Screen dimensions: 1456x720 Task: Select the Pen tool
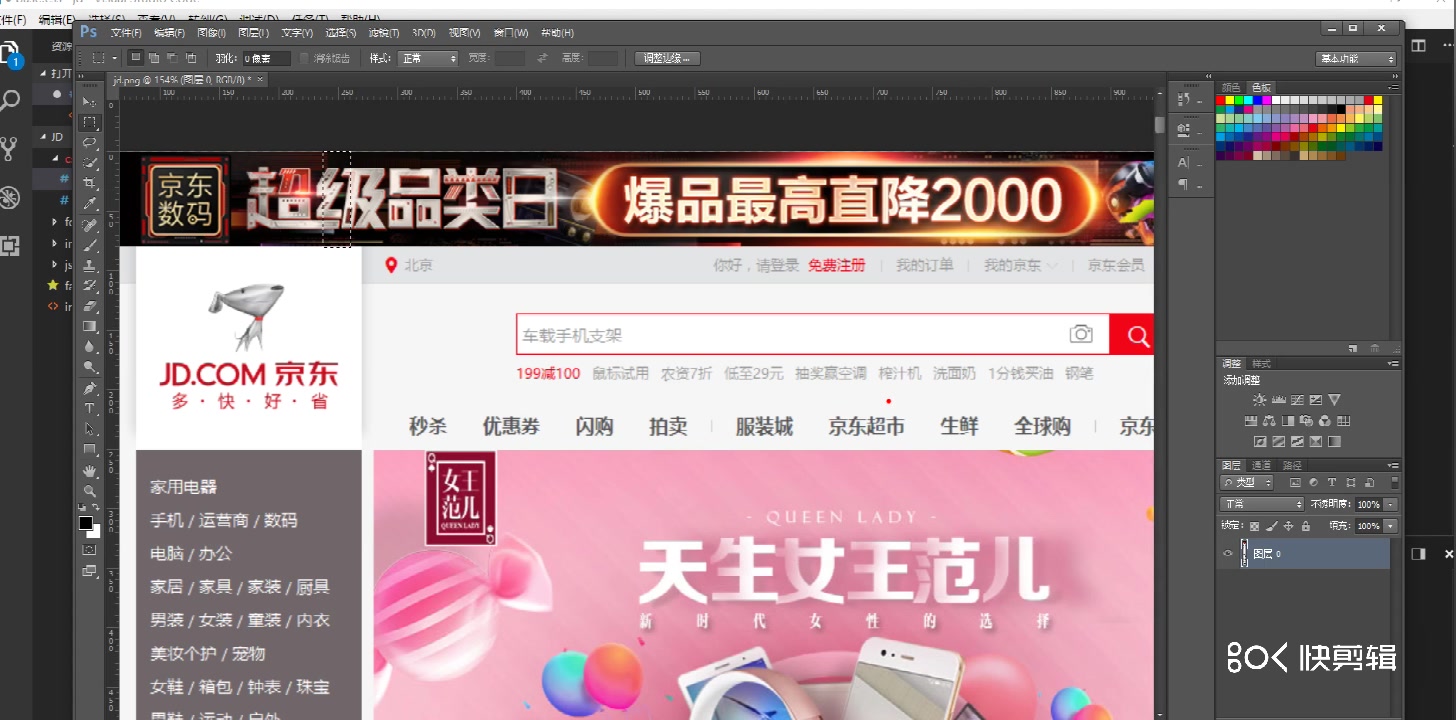click(x=90, y=388)
